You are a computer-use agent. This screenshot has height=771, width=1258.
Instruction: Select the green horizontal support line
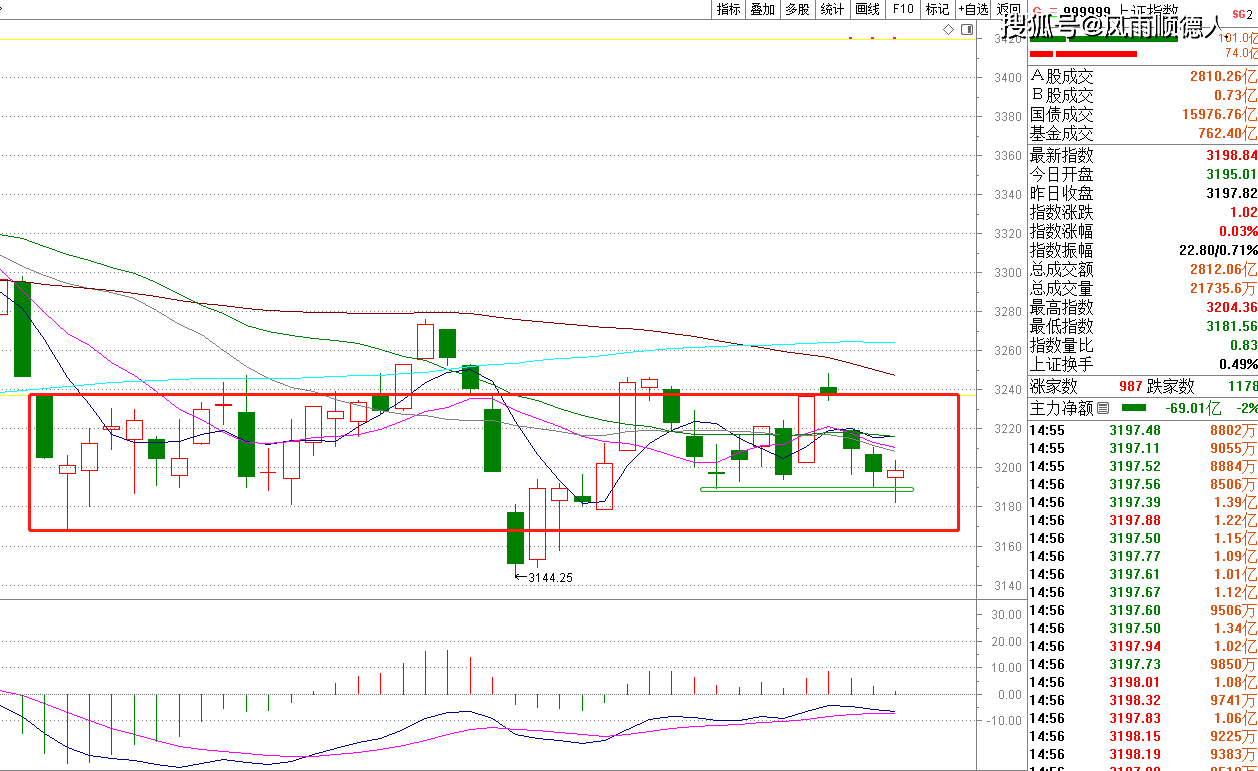pos(806,489)
